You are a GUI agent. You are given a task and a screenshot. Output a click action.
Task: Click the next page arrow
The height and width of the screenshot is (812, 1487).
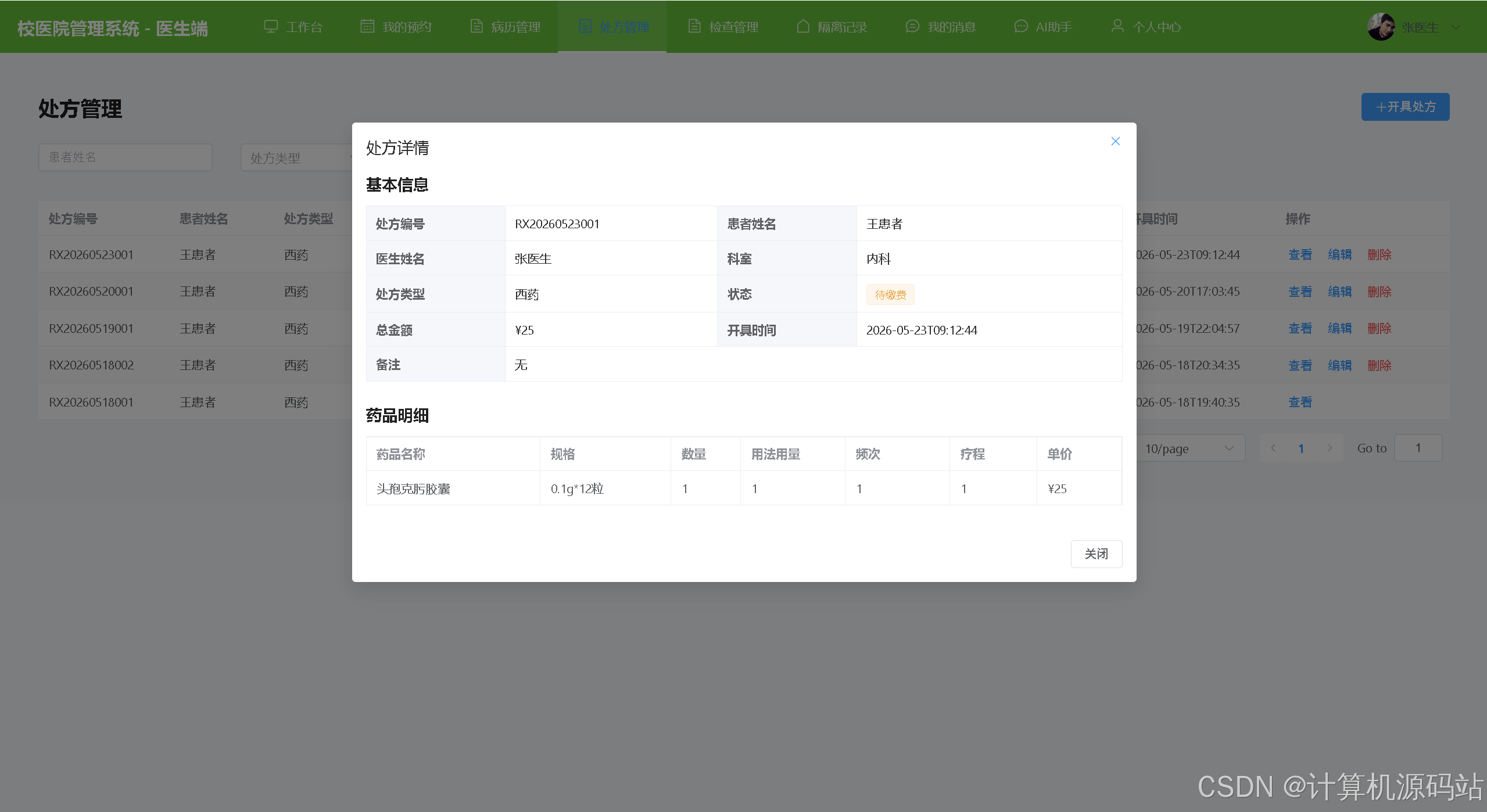click(x=1329, y=448)
